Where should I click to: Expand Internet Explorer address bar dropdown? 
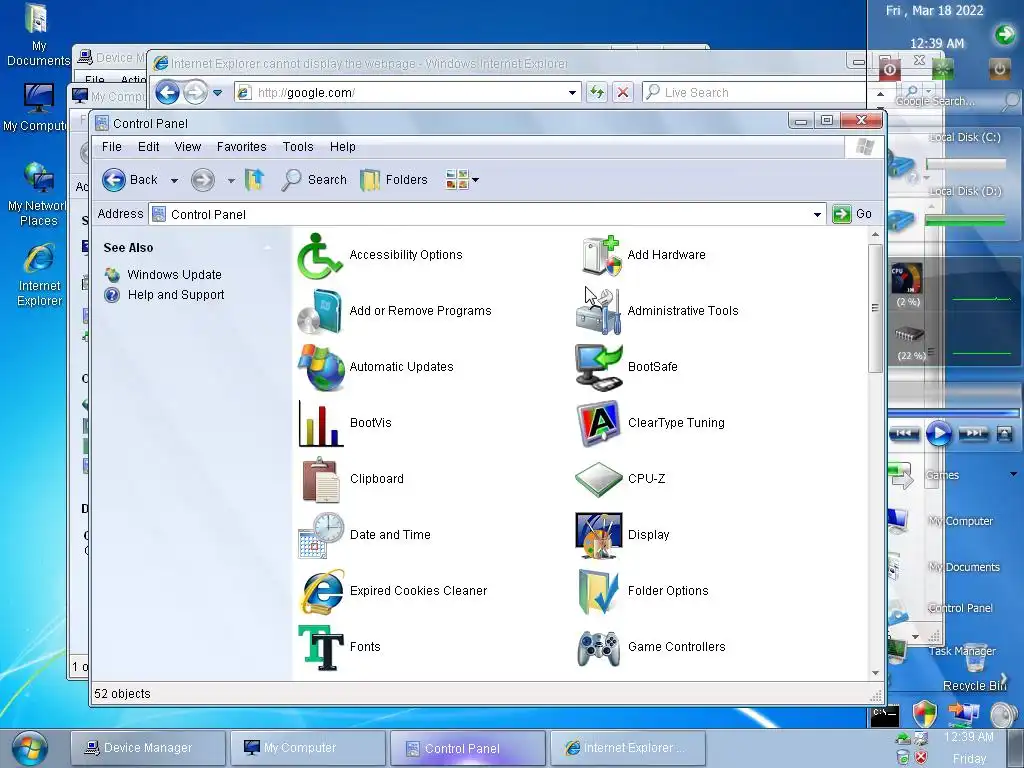tap(572, 93)
